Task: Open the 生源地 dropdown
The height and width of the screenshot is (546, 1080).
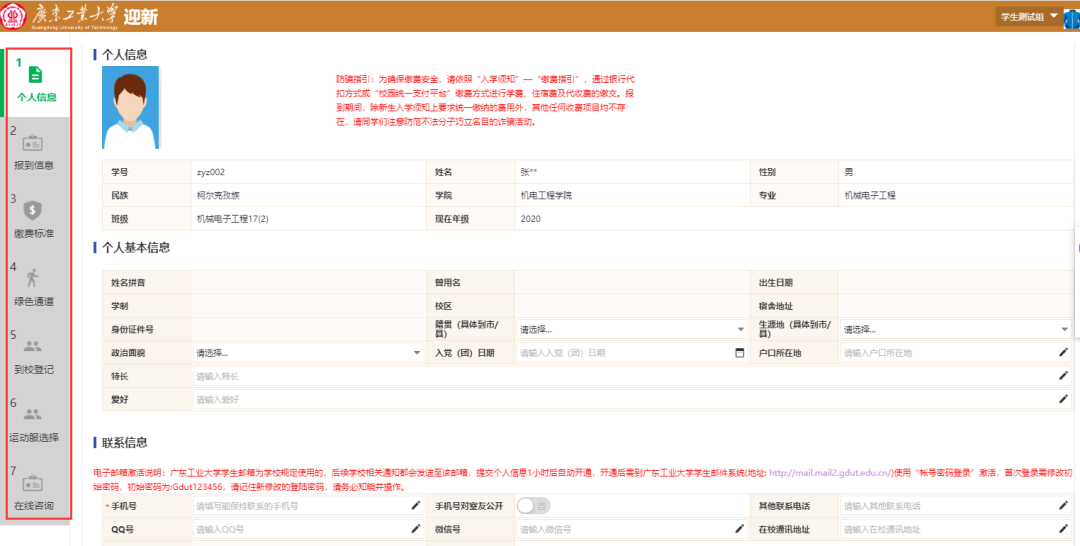Action: [x=956, y=329]
